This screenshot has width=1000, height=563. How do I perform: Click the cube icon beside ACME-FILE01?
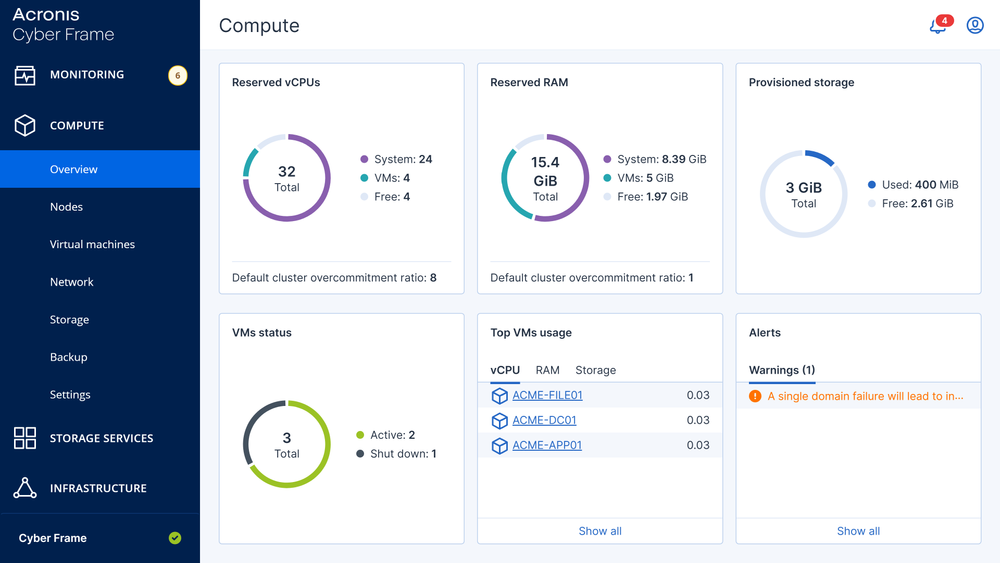coord(499,396)
